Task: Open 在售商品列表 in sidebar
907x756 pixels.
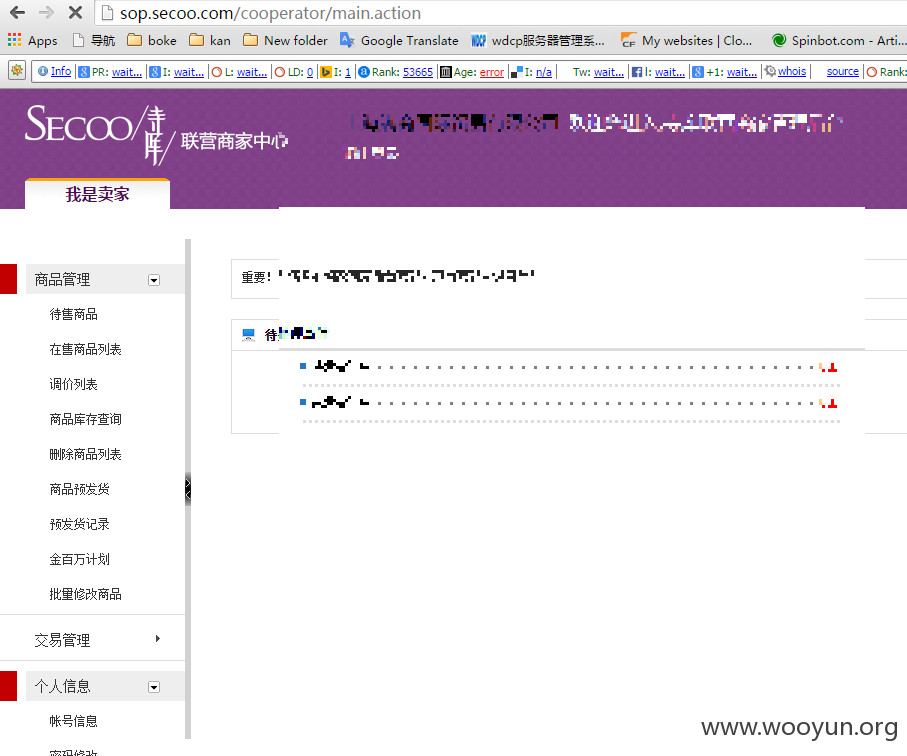Action: point(86,349)
